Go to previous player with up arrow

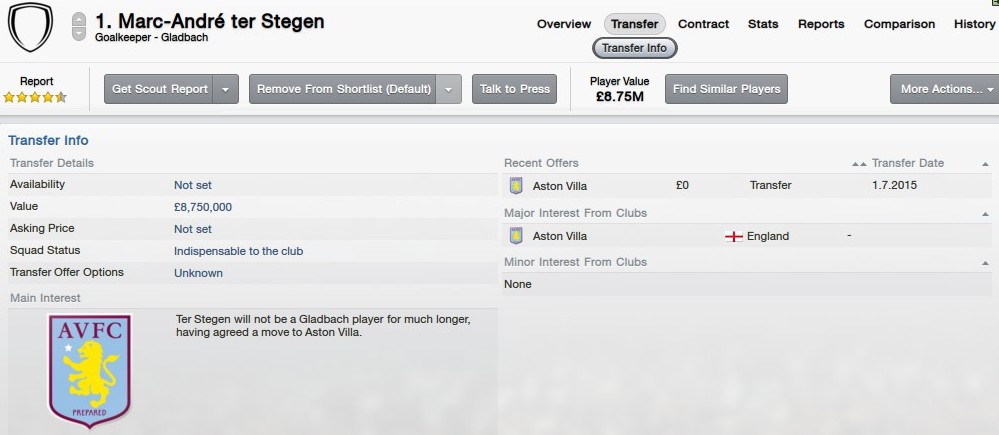(x=79, y=19)
